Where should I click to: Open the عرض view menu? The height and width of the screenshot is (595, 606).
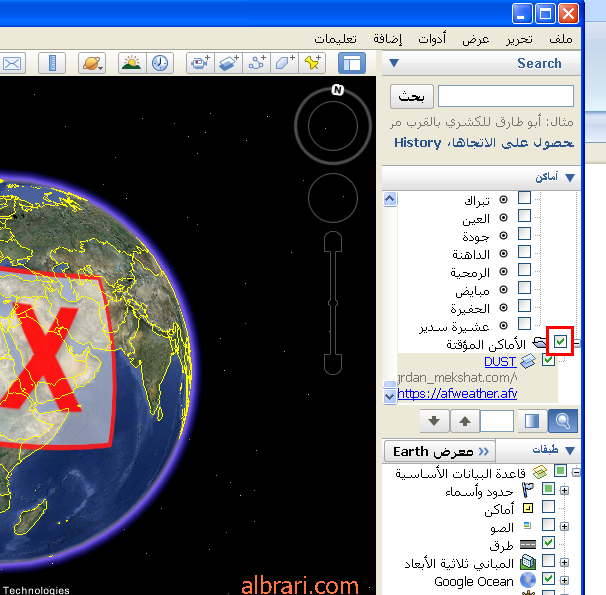click(476, 39)
